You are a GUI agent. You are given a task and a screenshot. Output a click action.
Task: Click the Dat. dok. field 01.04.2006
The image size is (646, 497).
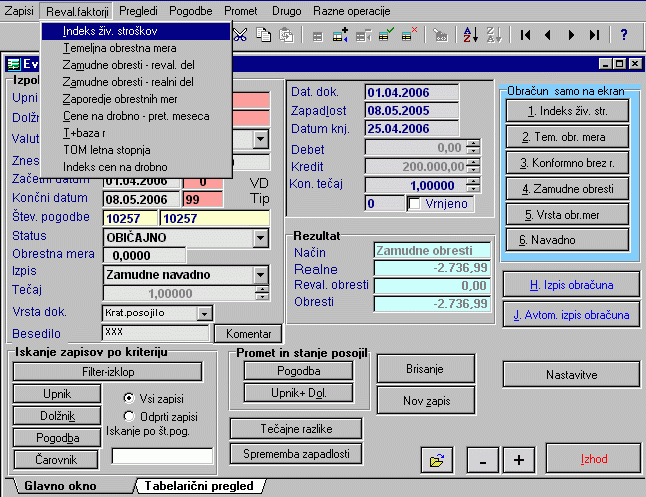tap(411, 92)
